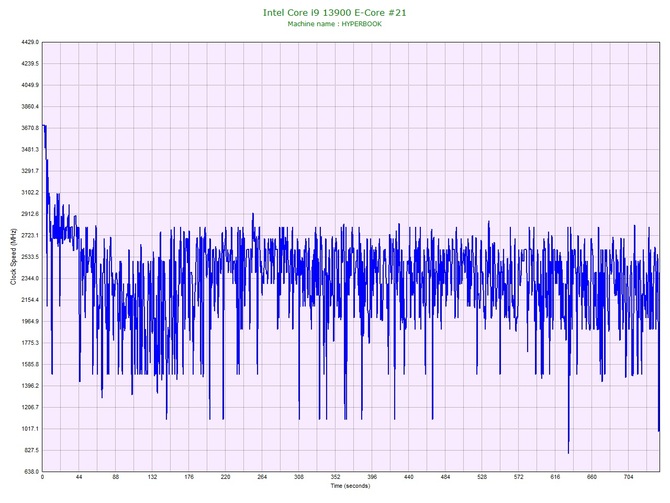Click the 616 second time axis mark
This screenshot has height=503, width=670.
556,478
